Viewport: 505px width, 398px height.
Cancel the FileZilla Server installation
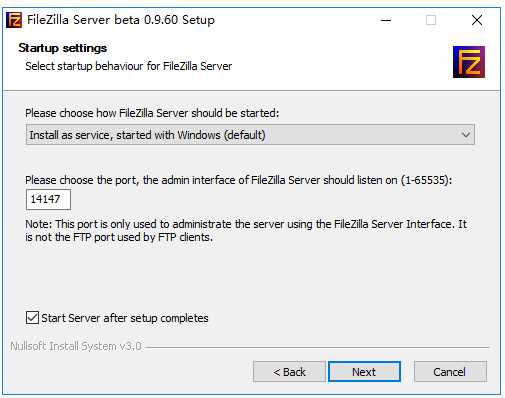point(450,372)
